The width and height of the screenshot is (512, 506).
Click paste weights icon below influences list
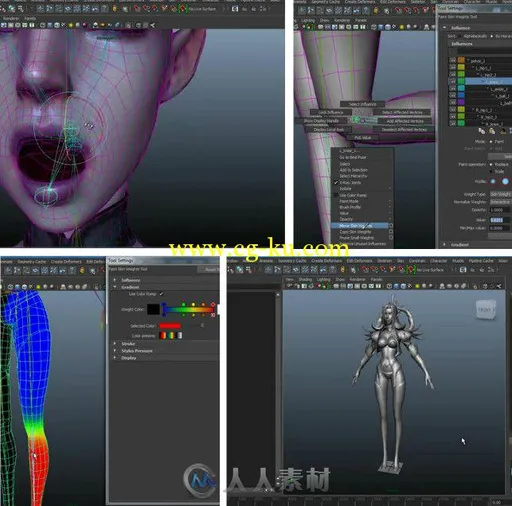(492, 131)
